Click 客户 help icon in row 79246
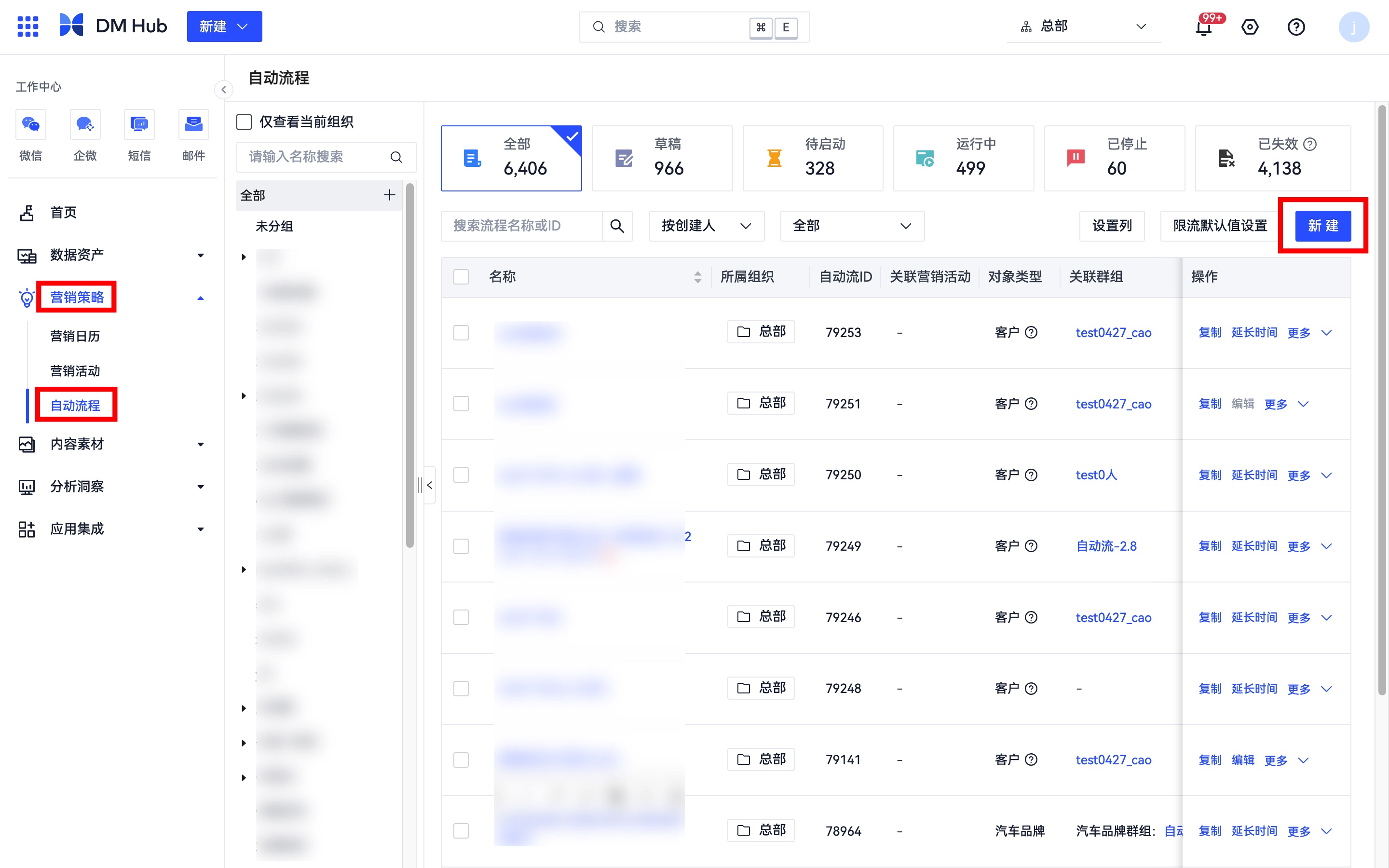 1031,617
